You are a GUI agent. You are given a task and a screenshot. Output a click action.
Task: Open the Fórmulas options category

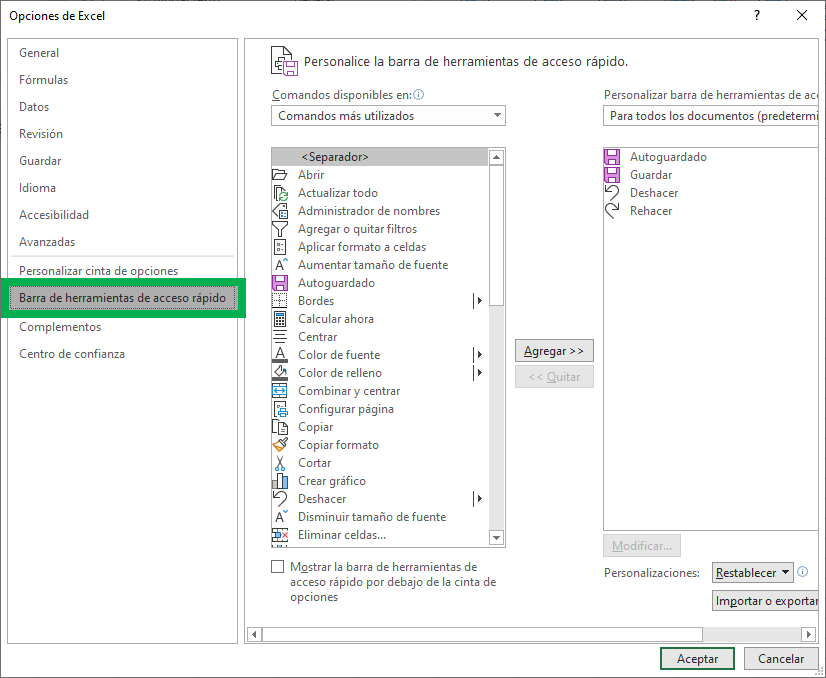pyautogui.click(x=123, y=80)
